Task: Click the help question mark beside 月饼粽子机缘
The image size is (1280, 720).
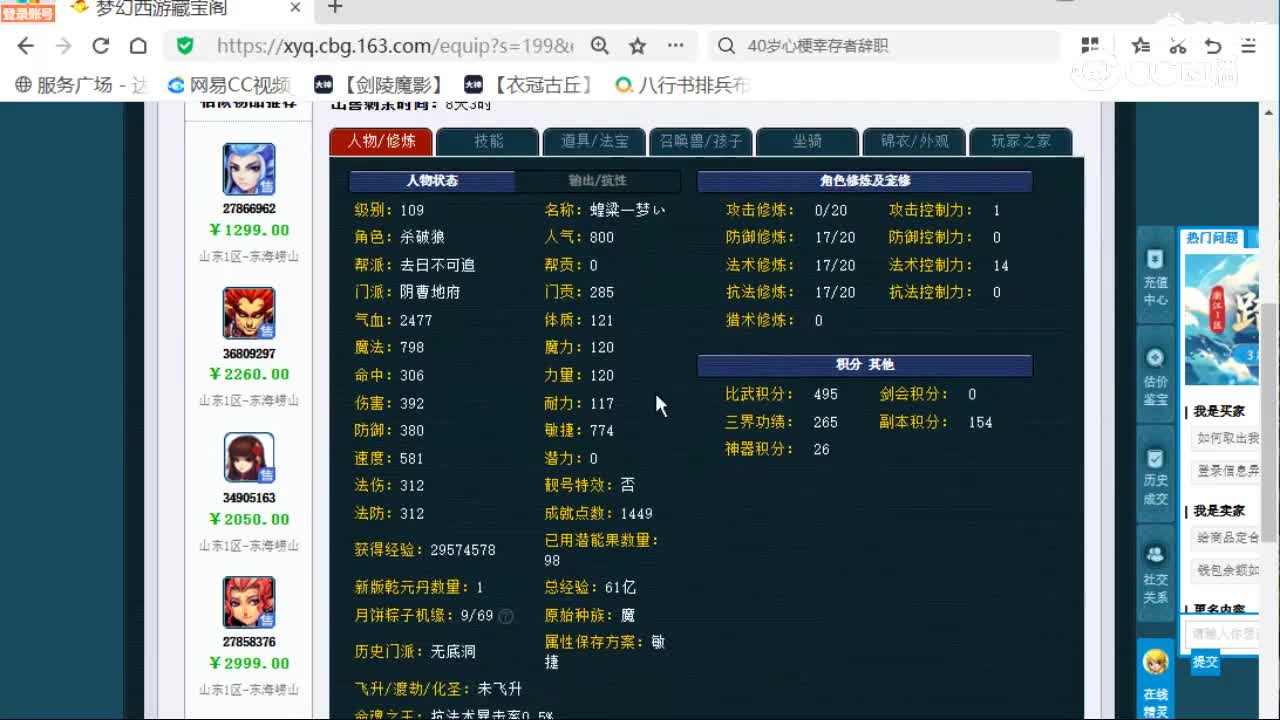Action: tap(506, 616)
